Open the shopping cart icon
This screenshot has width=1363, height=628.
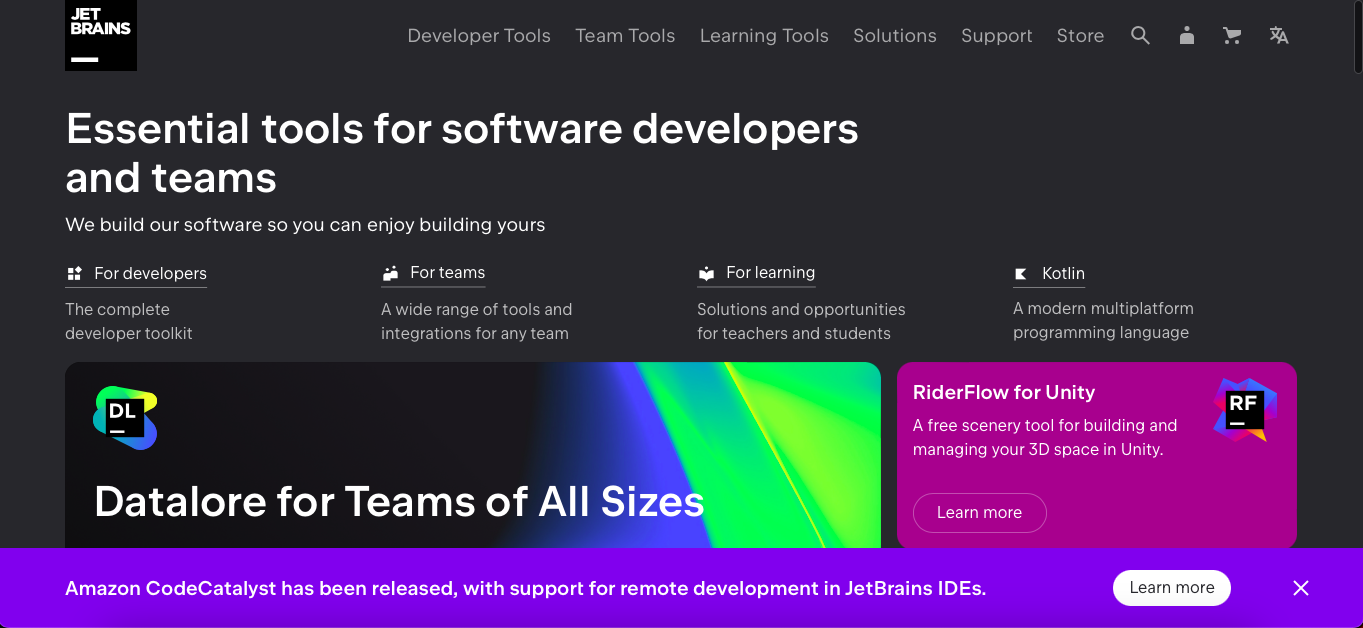(x=1232, y=35)
